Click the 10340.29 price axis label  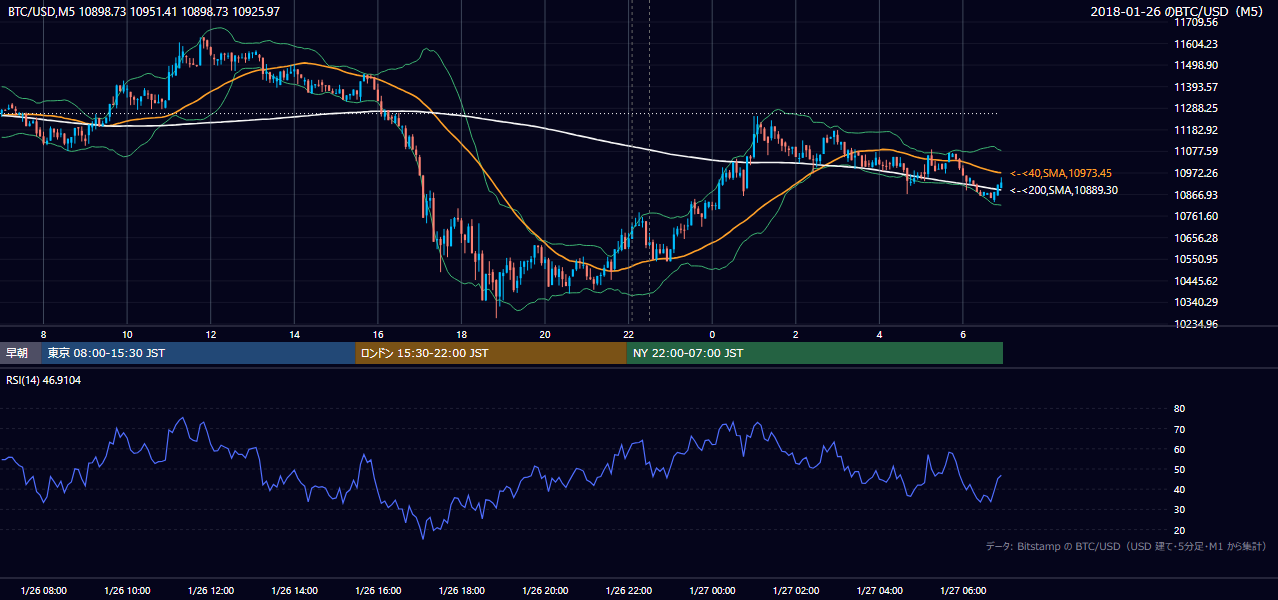click(1196, 302)
